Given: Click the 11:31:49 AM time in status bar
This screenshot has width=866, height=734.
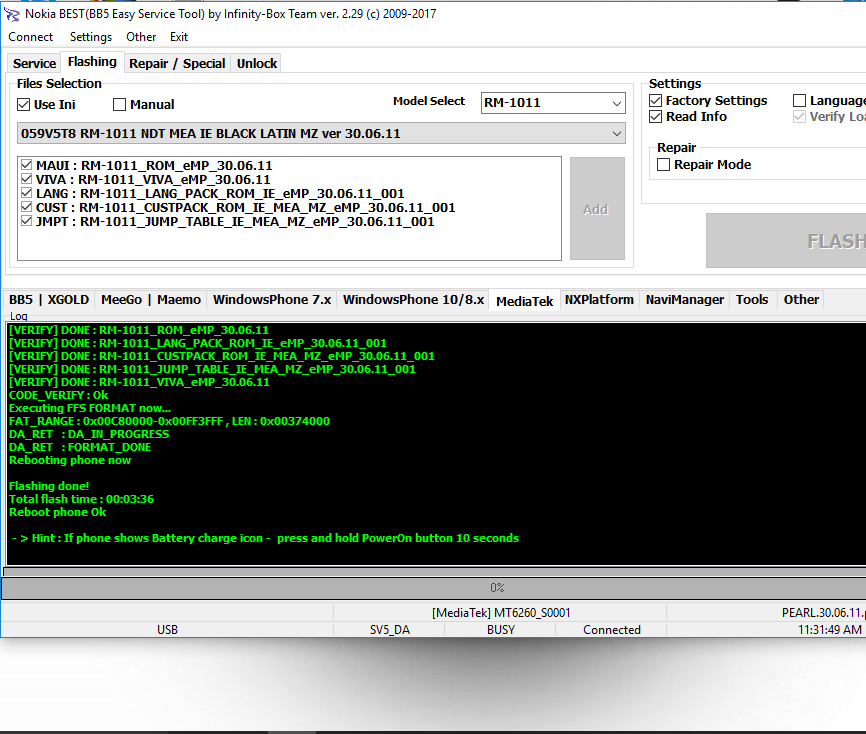Looking at the screenshot, I should point(830,630).
